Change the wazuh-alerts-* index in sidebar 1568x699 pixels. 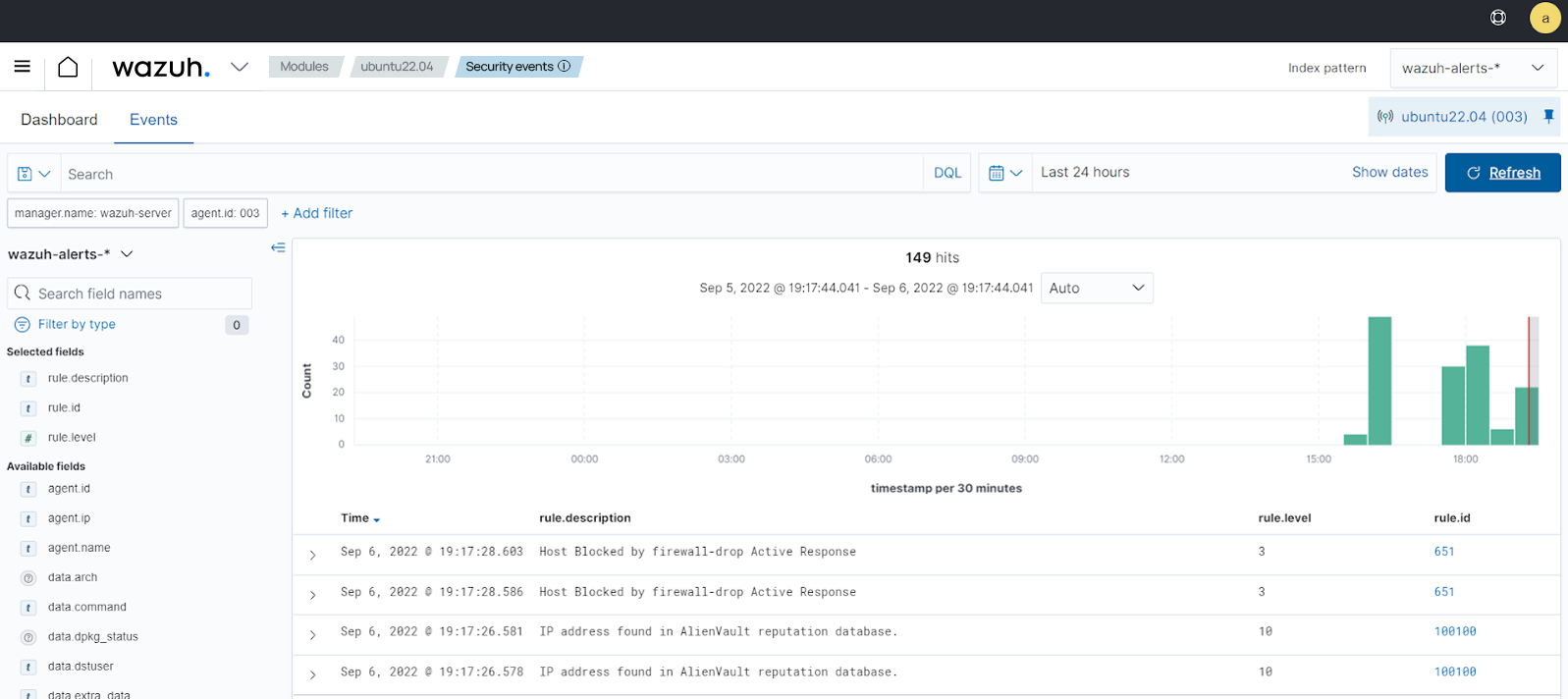71,254
